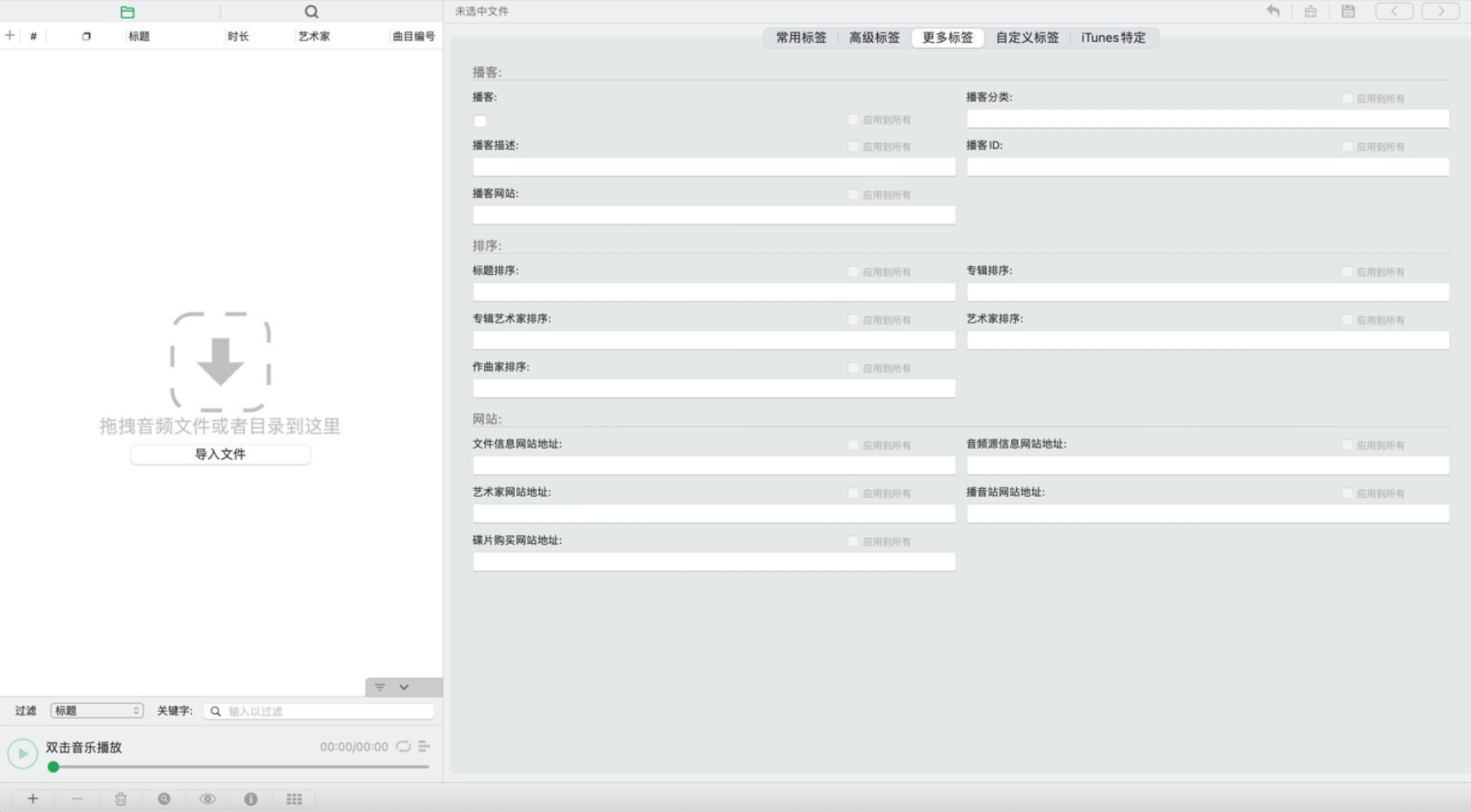Viewport: 1471px width, 812px height.
Task: Enable 应用到所有 for 艺术家排序
Action: [1347, 319]
